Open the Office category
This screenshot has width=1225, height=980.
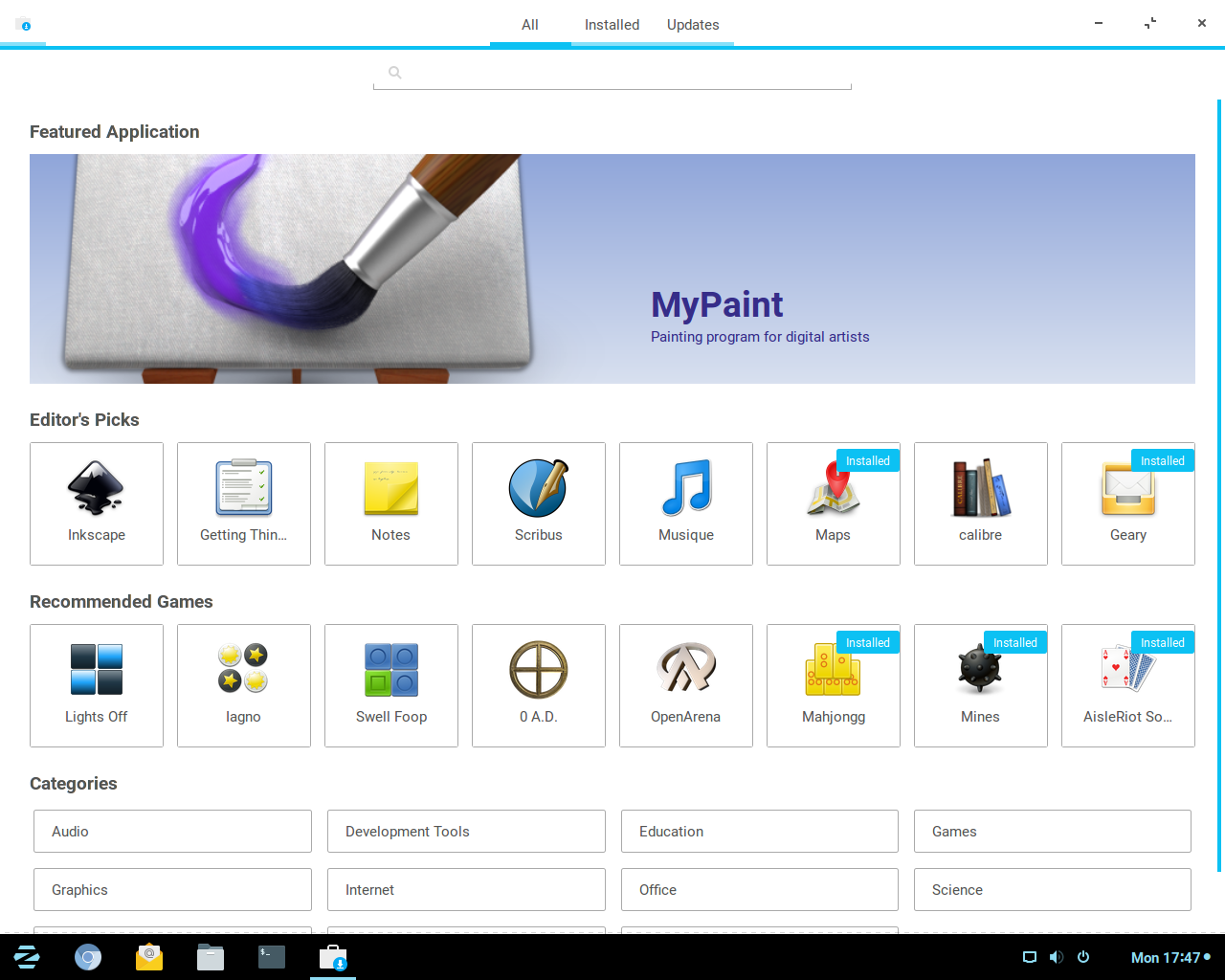point(760,890)
